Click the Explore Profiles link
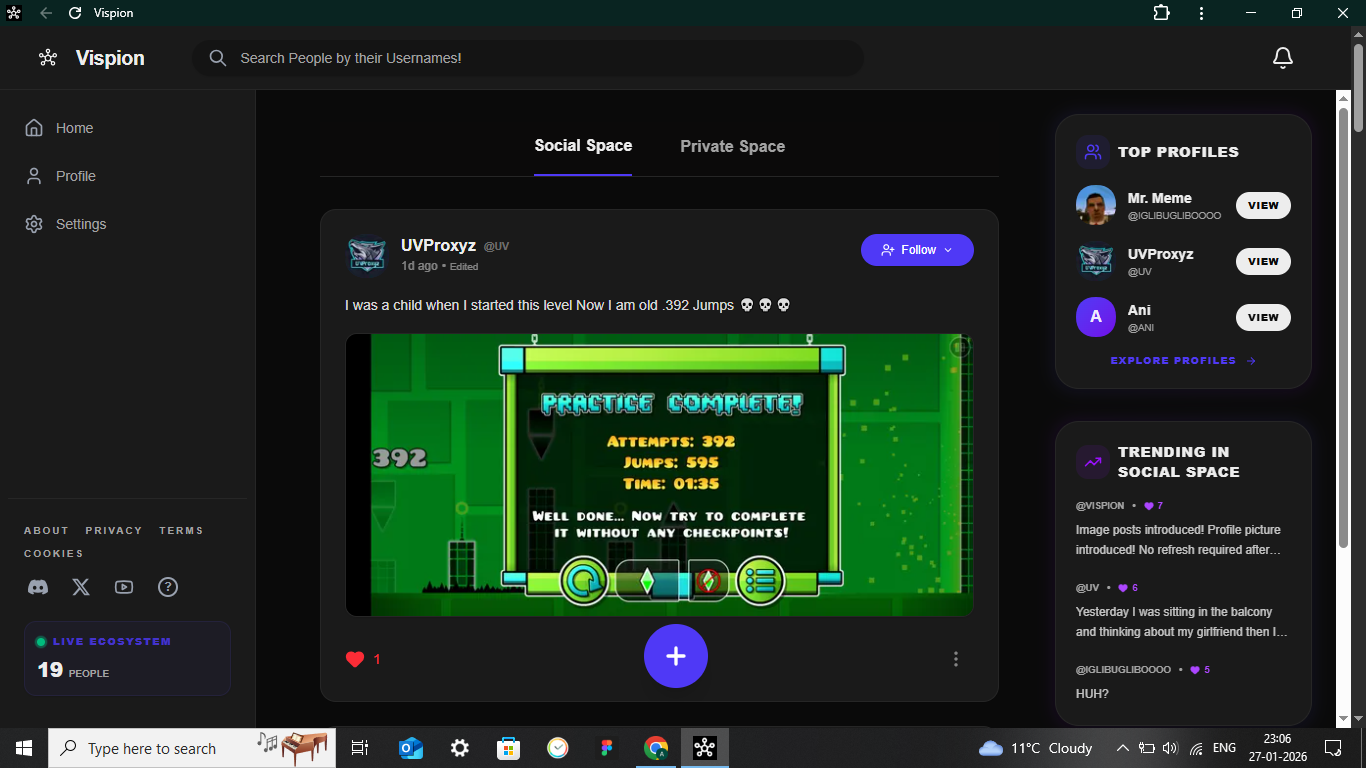Viewport: 1366px width, 768px height. tap(1183, 360)
